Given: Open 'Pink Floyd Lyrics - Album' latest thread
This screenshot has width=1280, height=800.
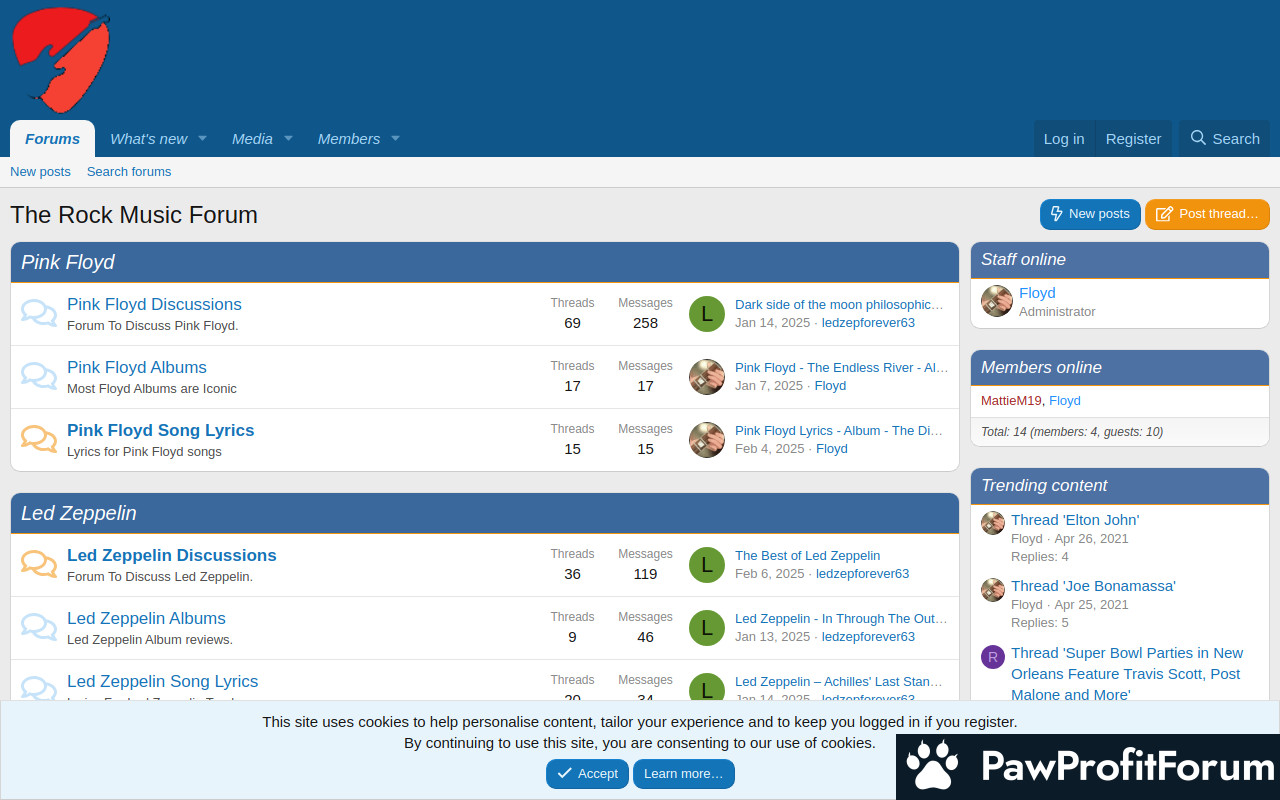Looking at the screenshot, I should coord(839,431).
